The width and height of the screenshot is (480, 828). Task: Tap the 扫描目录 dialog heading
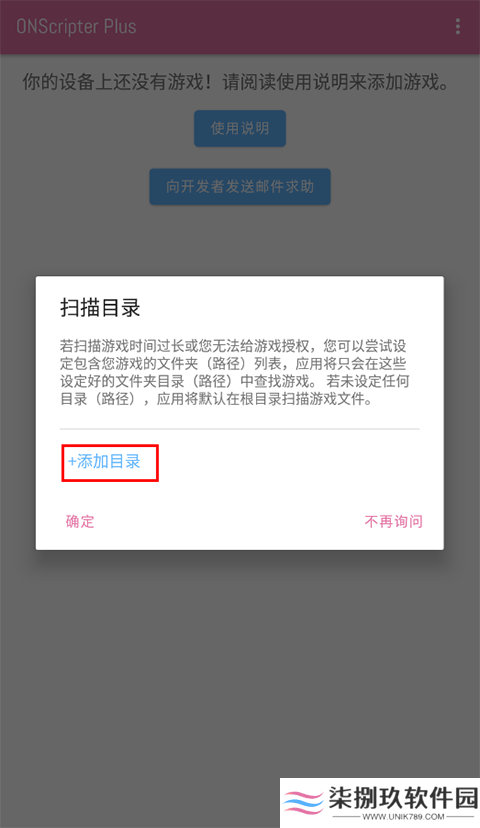(x=100, y=308)
